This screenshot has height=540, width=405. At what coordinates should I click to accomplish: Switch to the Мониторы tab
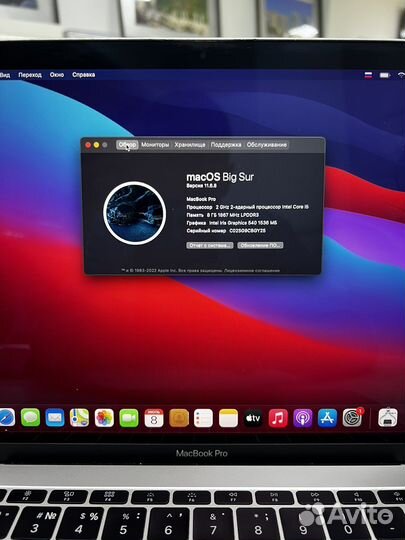click(x=155, y=145)
